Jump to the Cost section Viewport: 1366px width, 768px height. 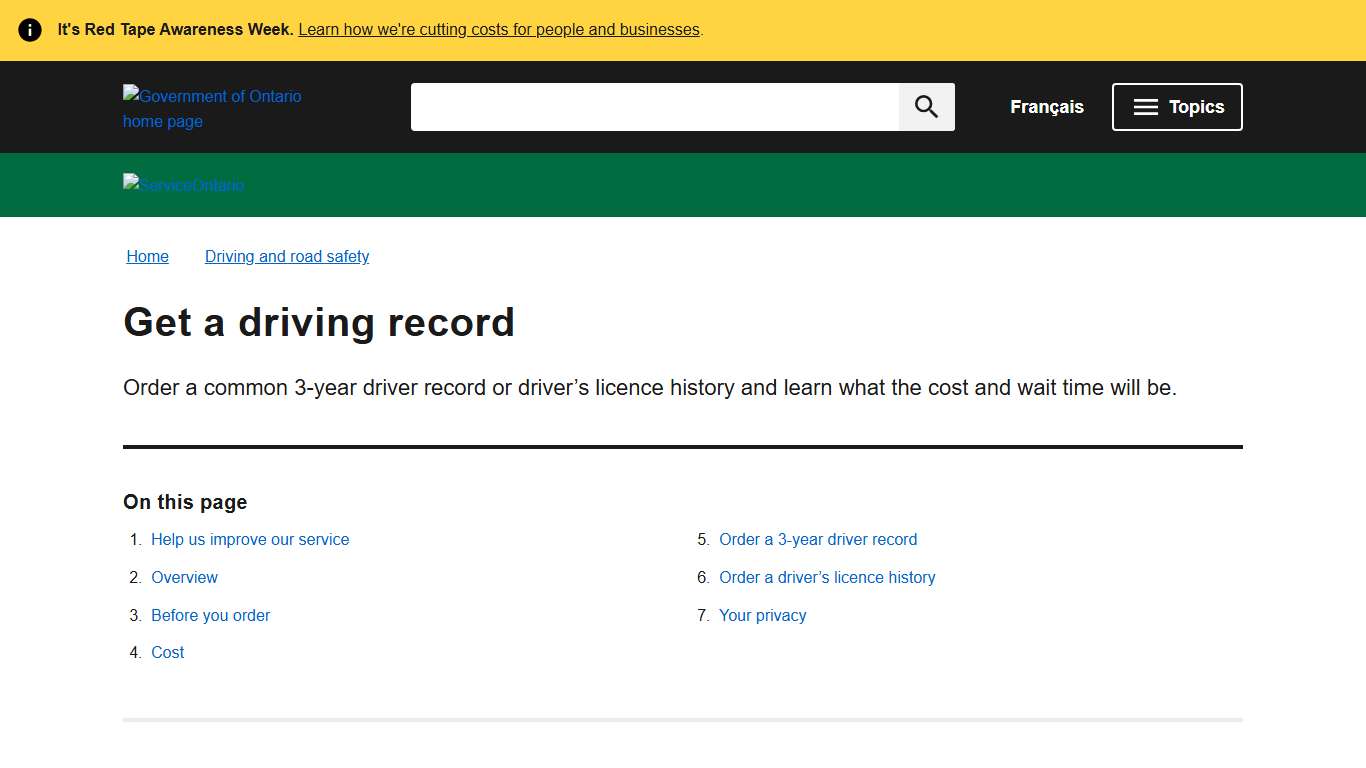coord(167,652)
